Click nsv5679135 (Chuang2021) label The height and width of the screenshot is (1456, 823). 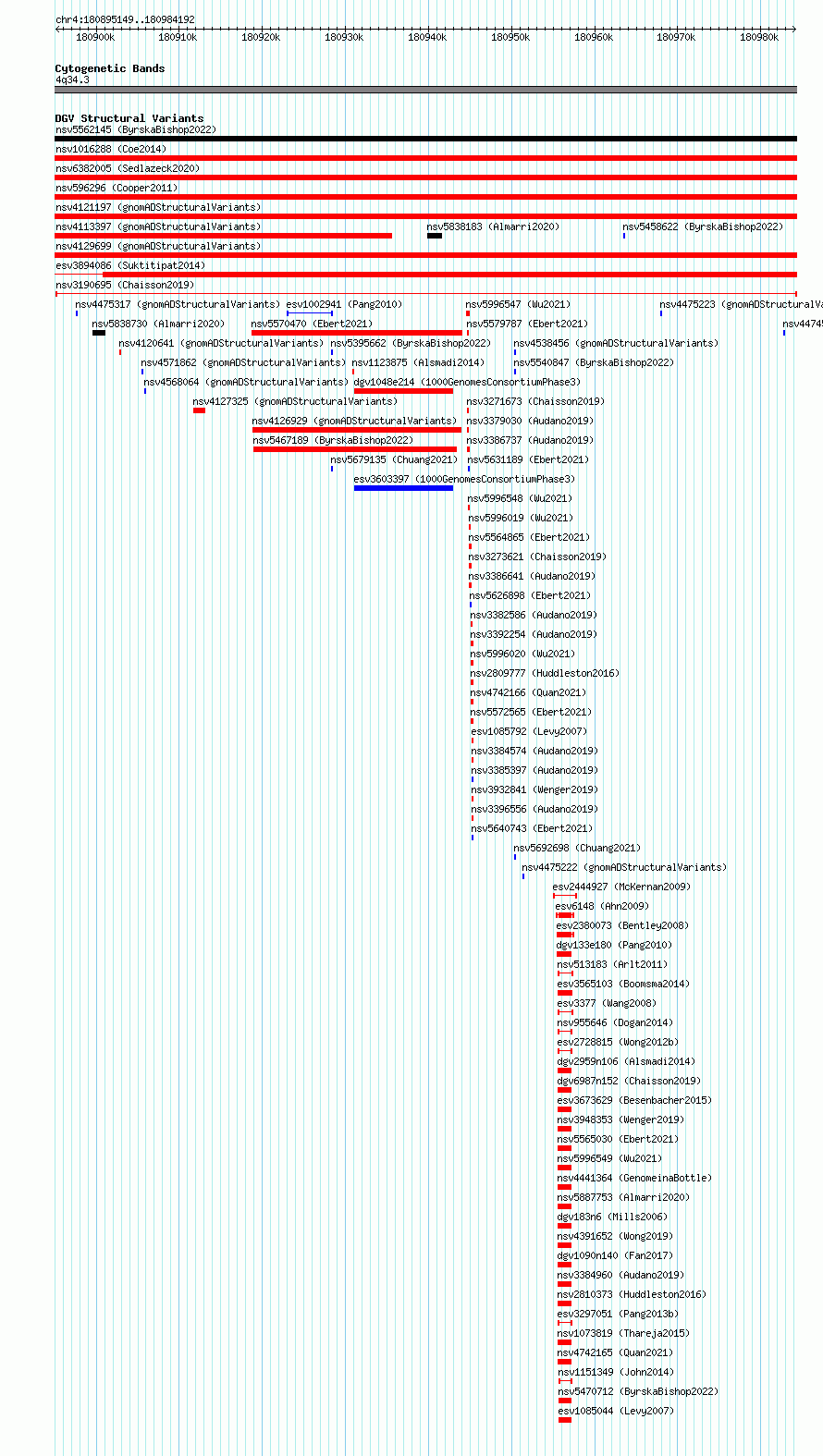[x=394, y=460]
